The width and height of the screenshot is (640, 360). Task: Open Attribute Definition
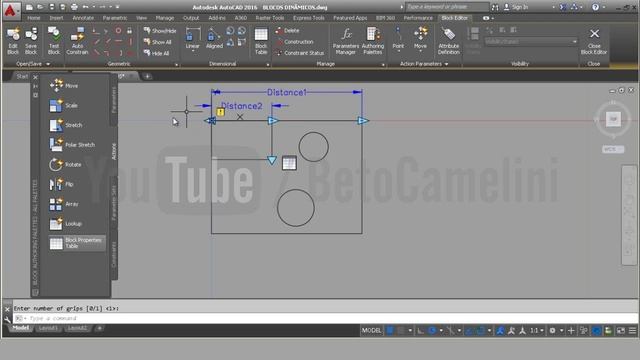pos(449,41)
